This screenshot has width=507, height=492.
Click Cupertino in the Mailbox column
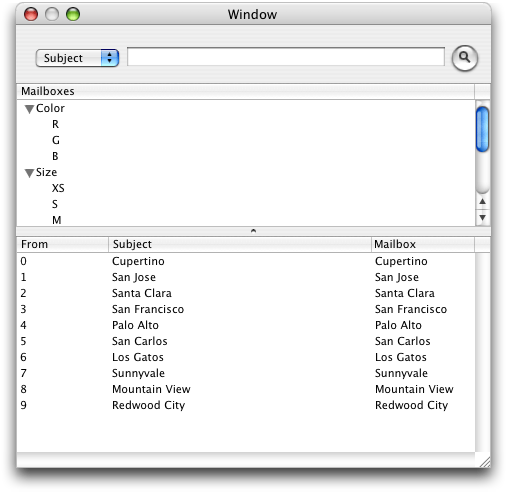click(401, 261)
